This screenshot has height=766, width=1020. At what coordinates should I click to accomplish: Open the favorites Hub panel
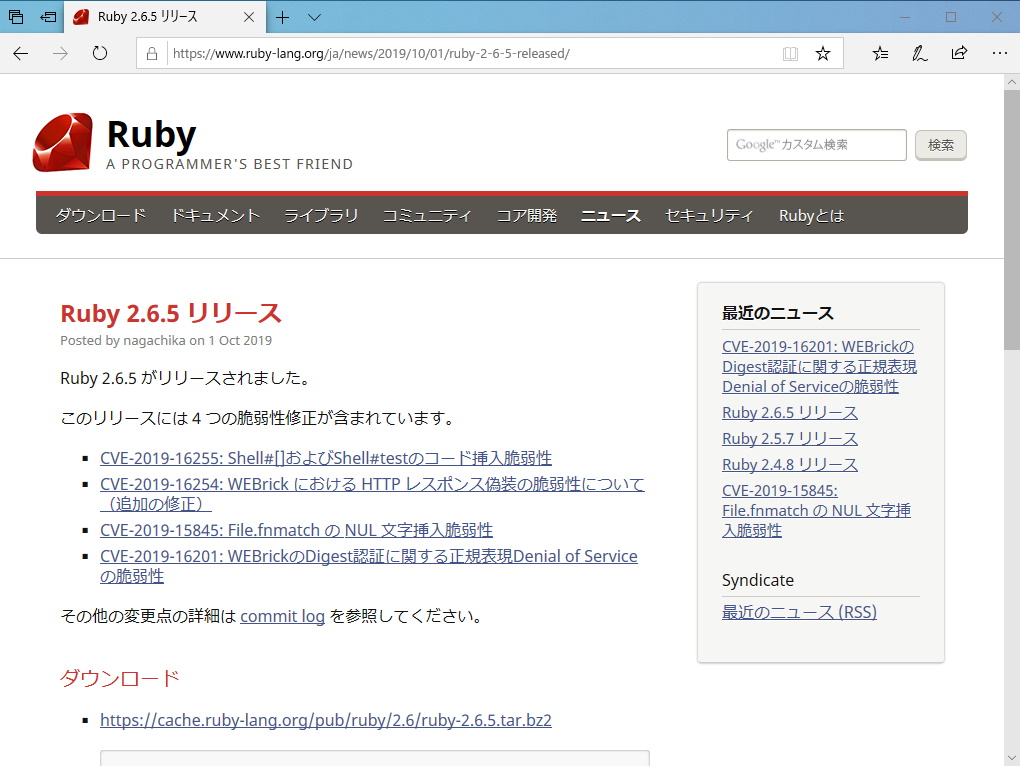[879, 54]
